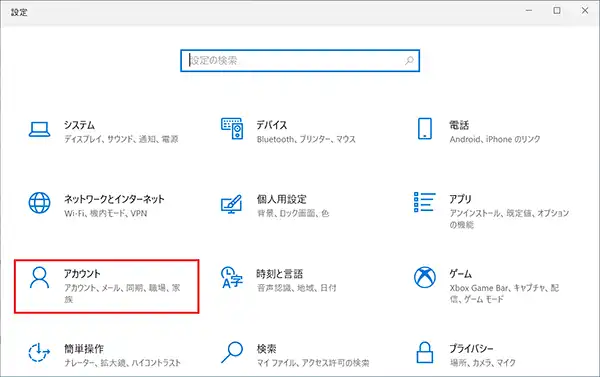Open the ゲーム Xbox icon

tap(425, 277)
